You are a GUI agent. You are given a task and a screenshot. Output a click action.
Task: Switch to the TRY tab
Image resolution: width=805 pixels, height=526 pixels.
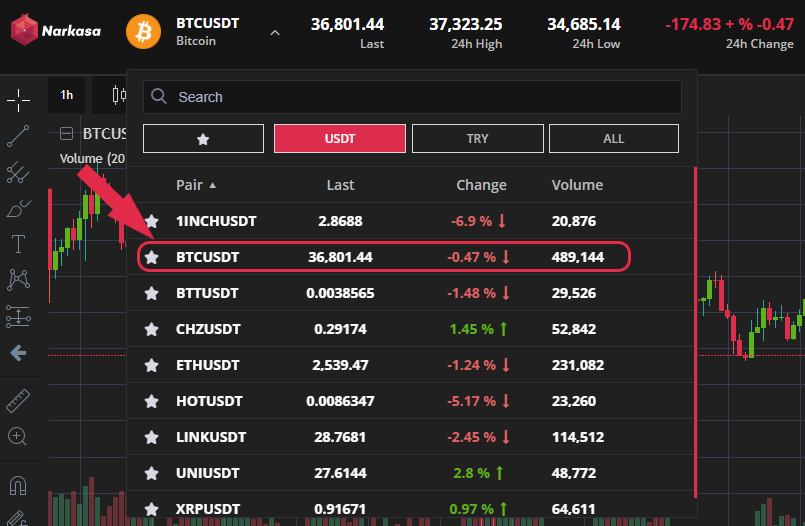coord(477,139)
